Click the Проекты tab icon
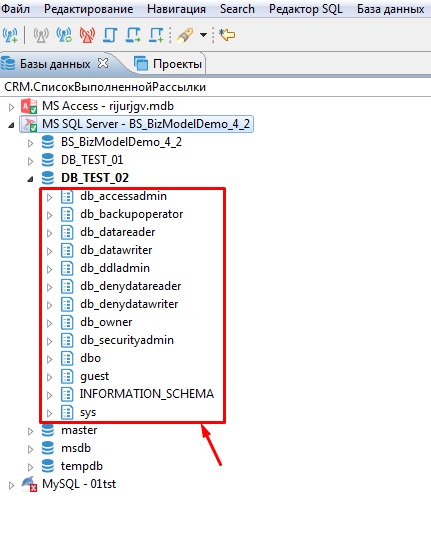Screen dimensions: 431x553 (x=141, y=64)
